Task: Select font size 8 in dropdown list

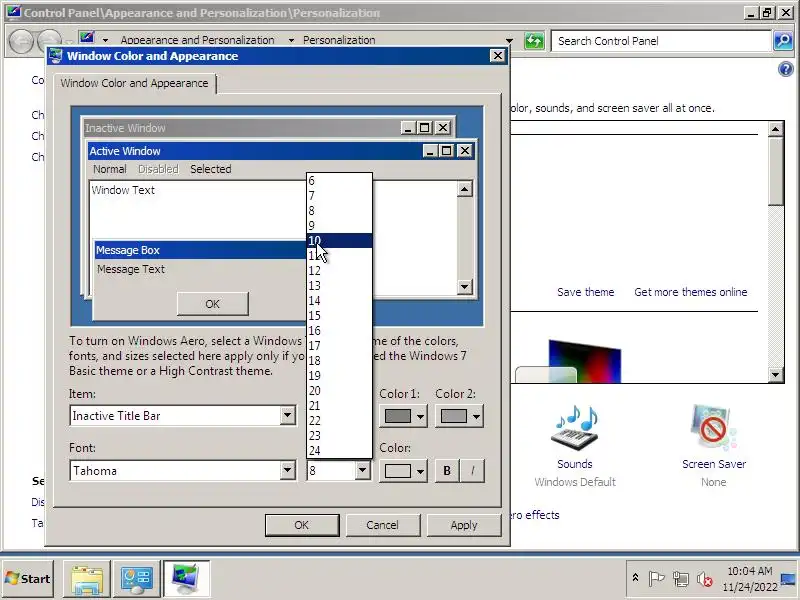Action: coord(339,211)
